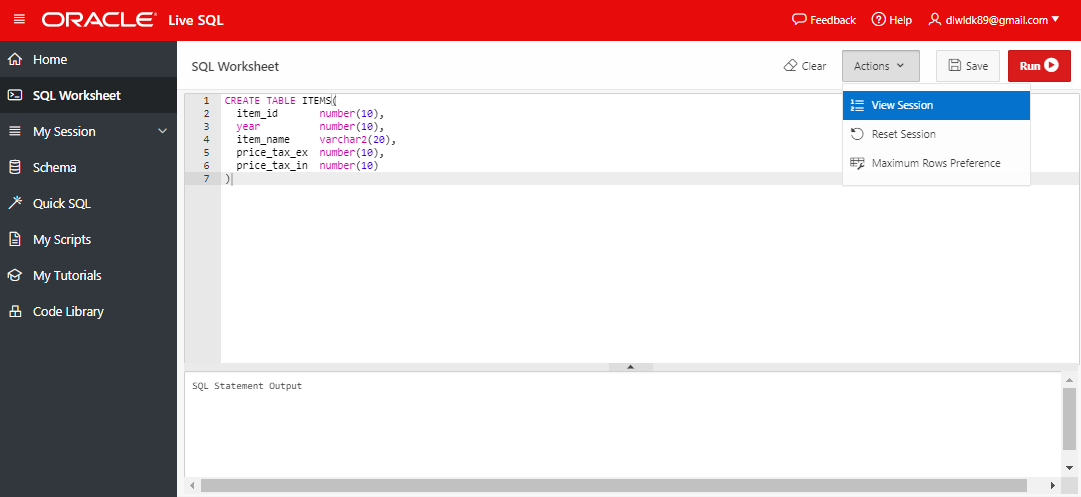Choose Reset Session from Actions menu

936,134
